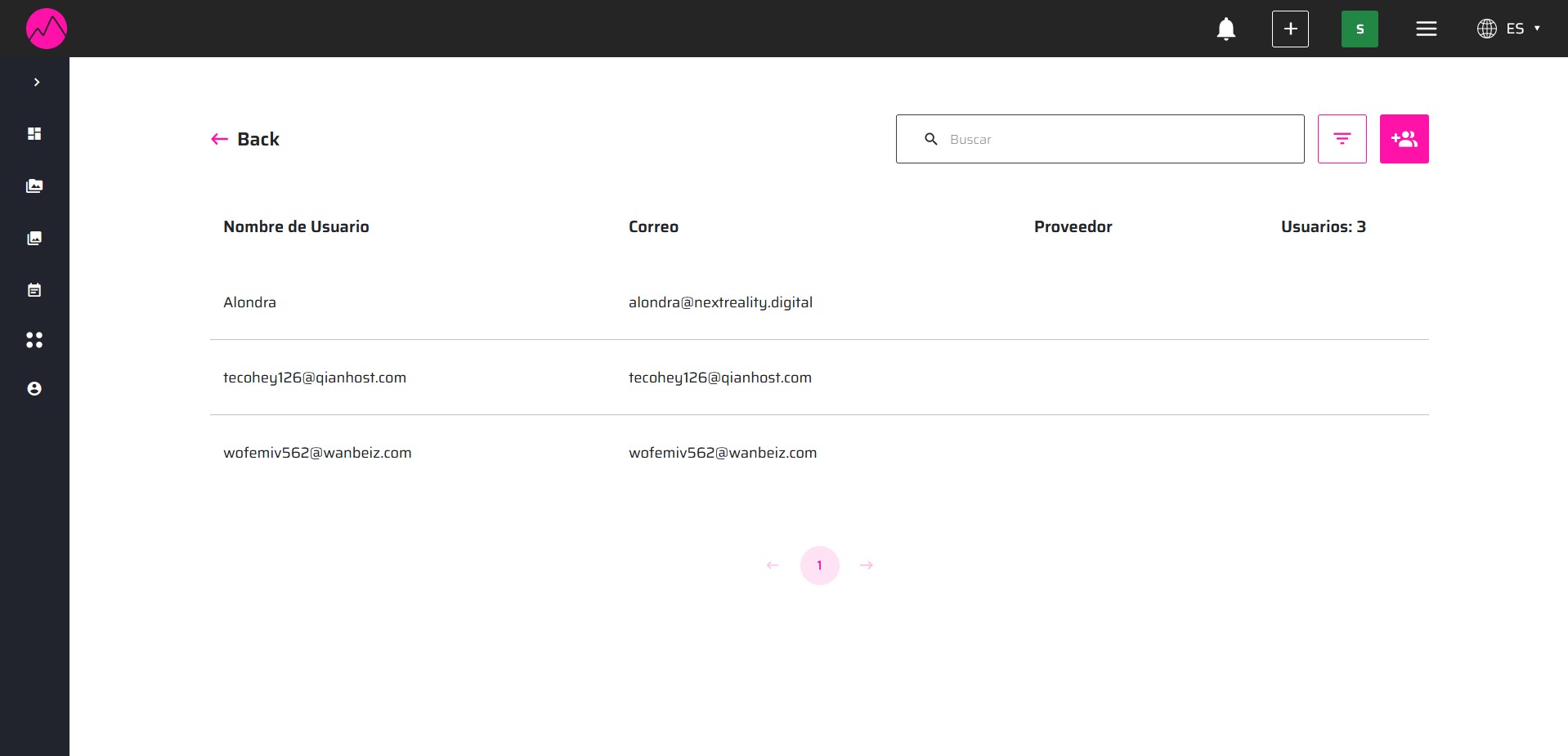Open the account profile icon in sidebar
The image size is (1568, 756).
coord(34,389)
